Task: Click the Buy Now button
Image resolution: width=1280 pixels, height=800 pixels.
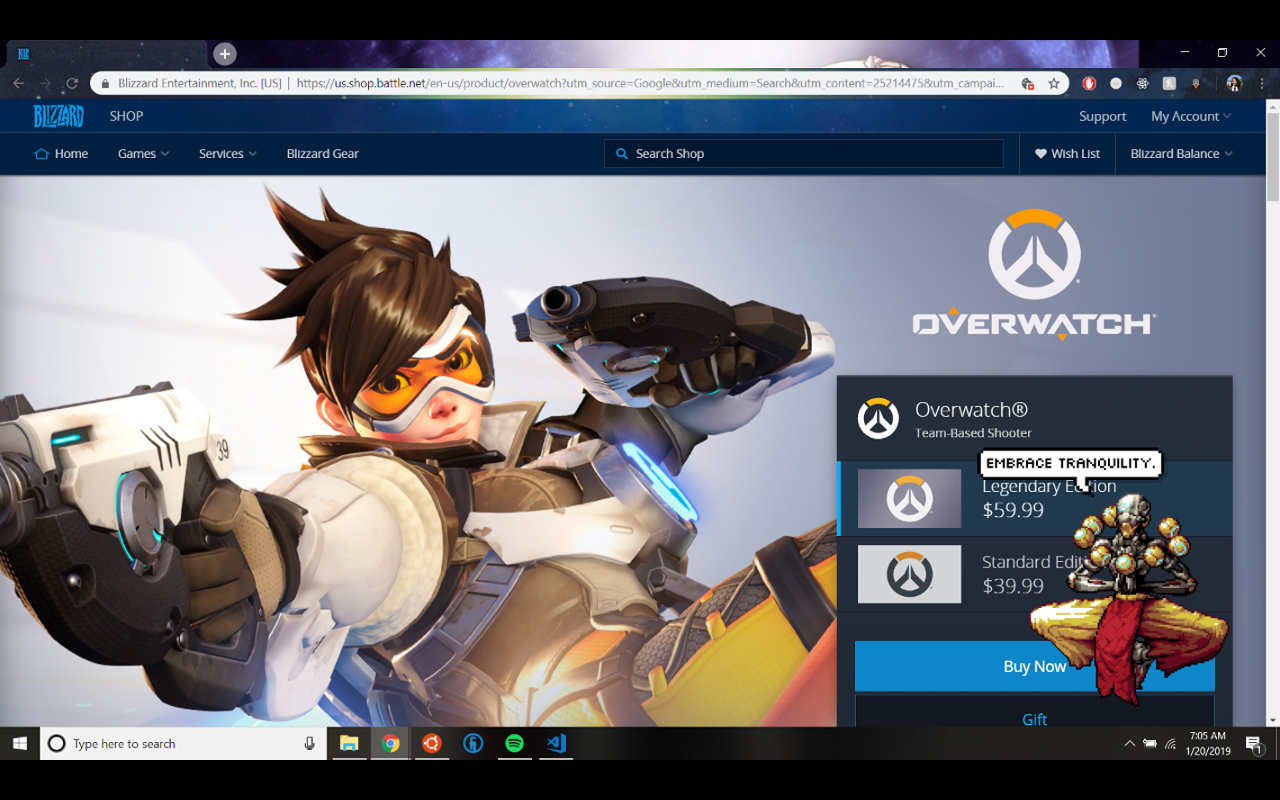Action: click(1035, 666)
